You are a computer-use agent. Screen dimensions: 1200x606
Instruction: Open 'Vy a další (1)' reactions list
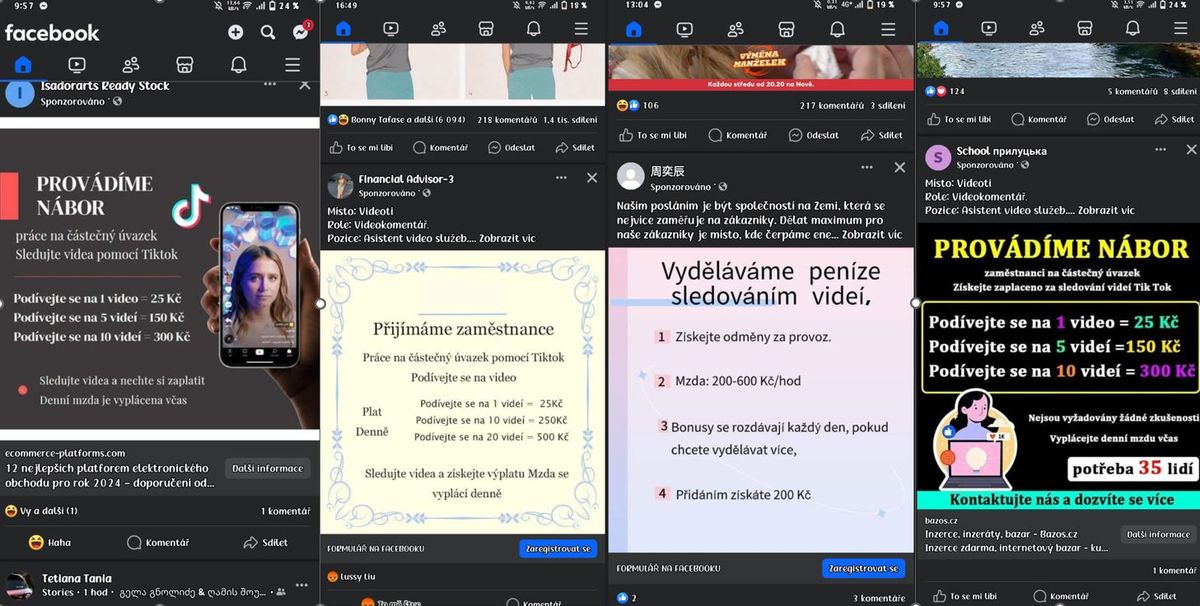42,511
